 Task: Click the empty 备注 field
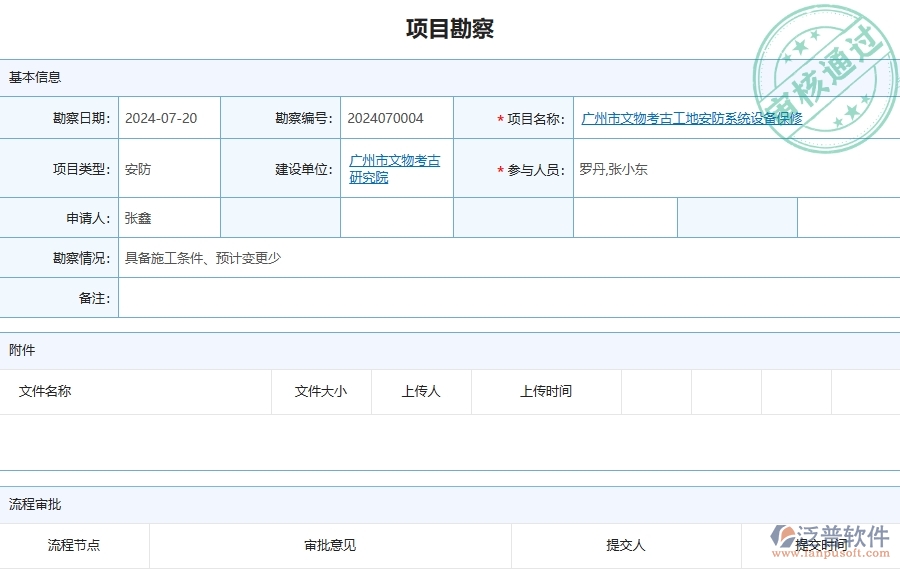pyautogui.click(x=500, y=298)
